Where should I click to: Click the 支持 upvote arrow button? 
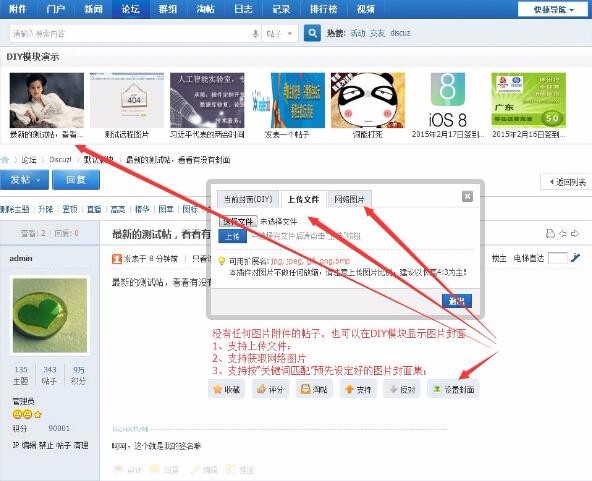358,389
